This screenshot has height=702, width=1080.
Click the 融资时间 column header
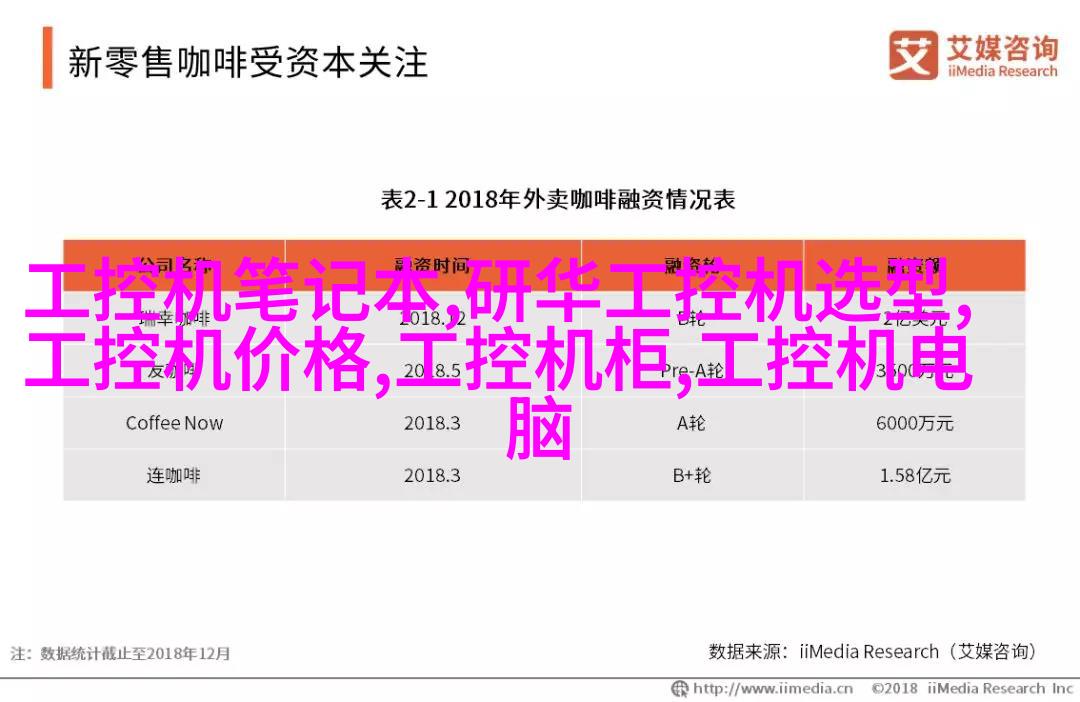point(433,265)
